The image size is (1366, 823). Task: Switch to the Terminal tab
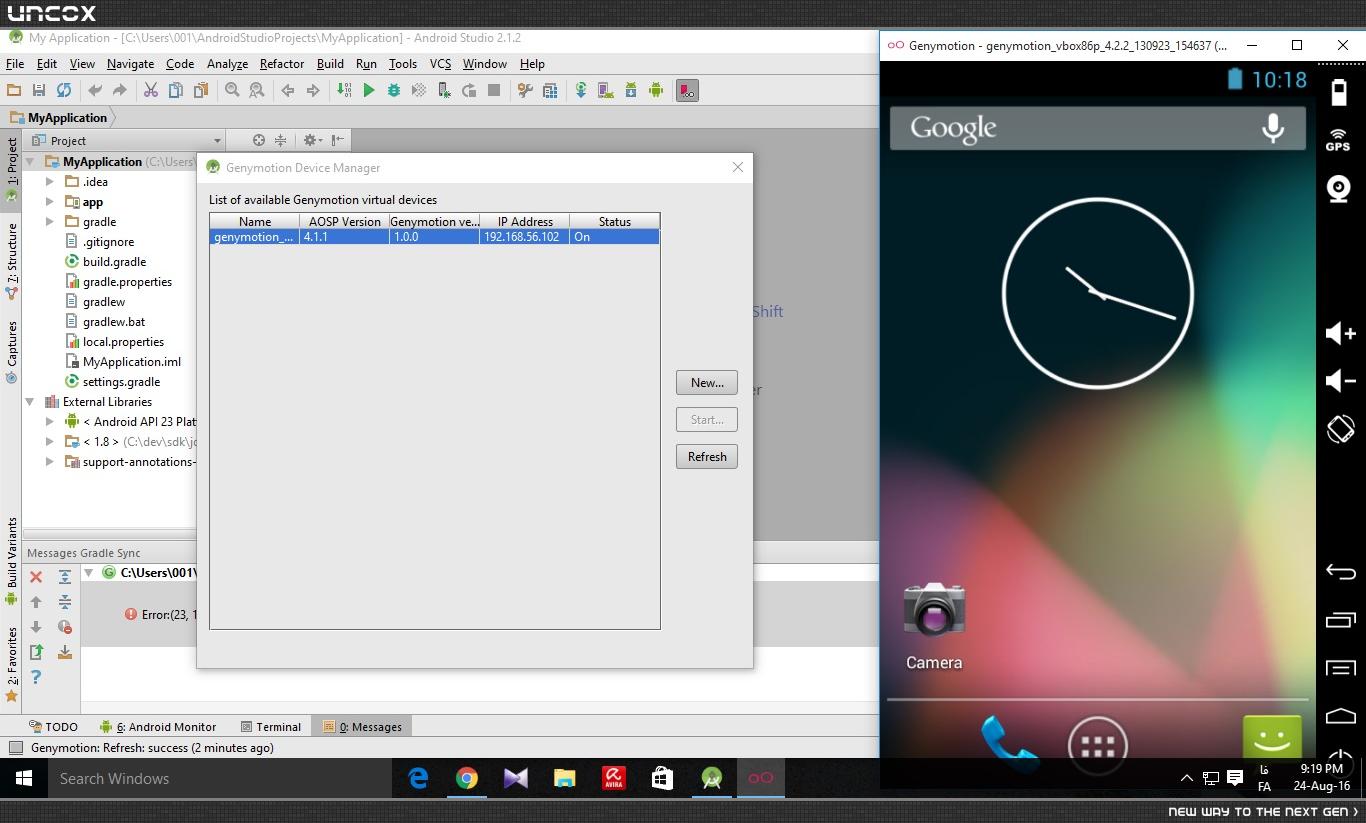tap(270, 727)
